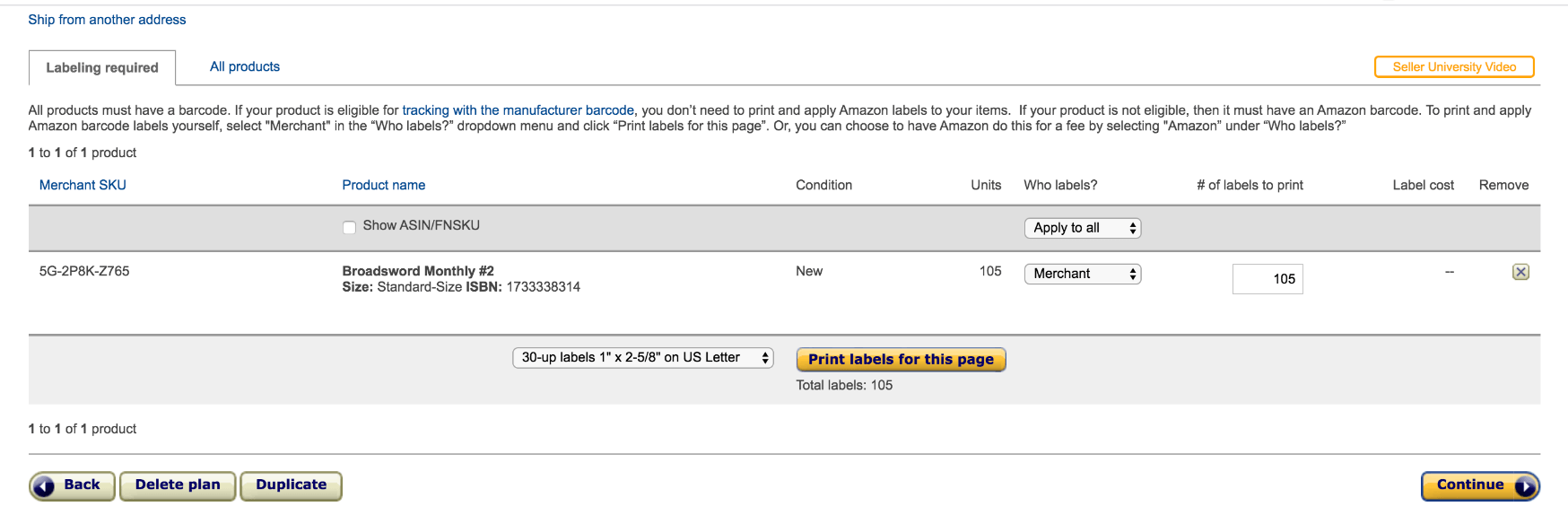This screenshot has height=524, width=1568.
Task: Click Print labels for this page
Action: 901,360
